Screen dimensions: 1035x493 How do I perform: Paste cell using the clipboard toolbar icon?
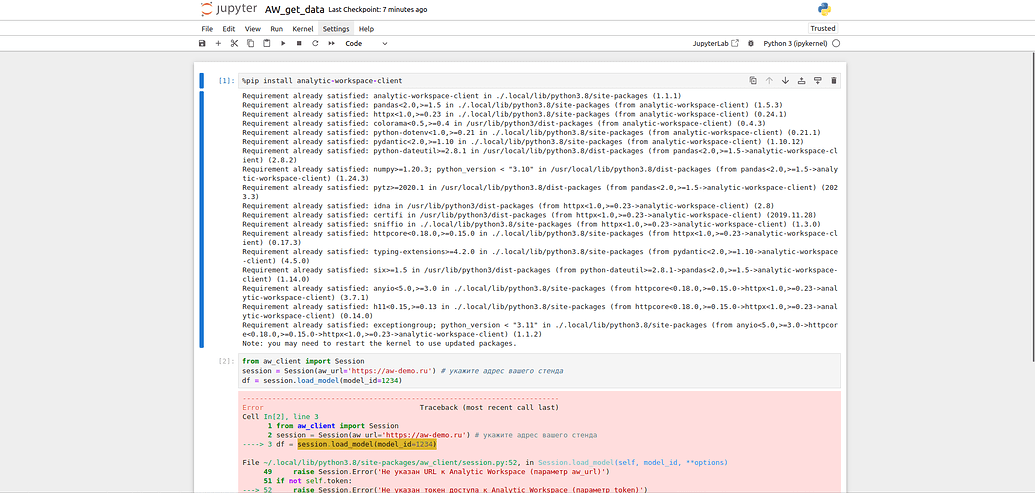[267, 44]
